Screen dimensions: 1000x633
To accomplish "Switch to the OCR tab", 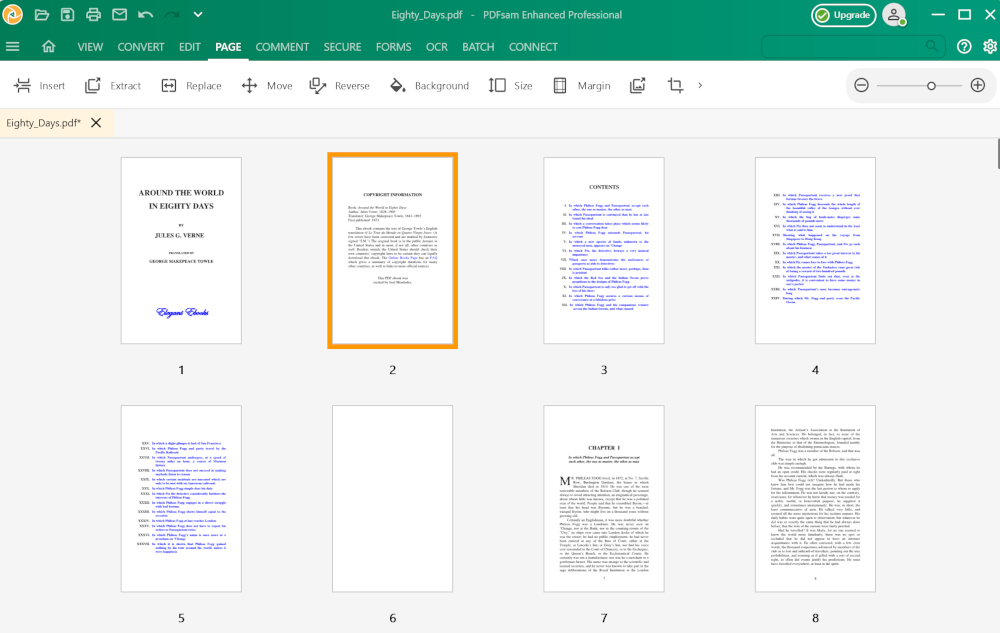I will click(x=437, y=47).
